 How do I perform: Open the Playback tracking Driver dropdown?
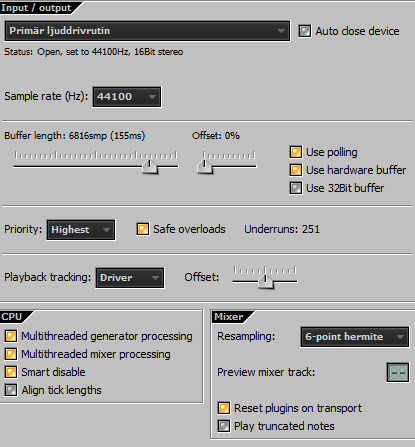point(130,278)
